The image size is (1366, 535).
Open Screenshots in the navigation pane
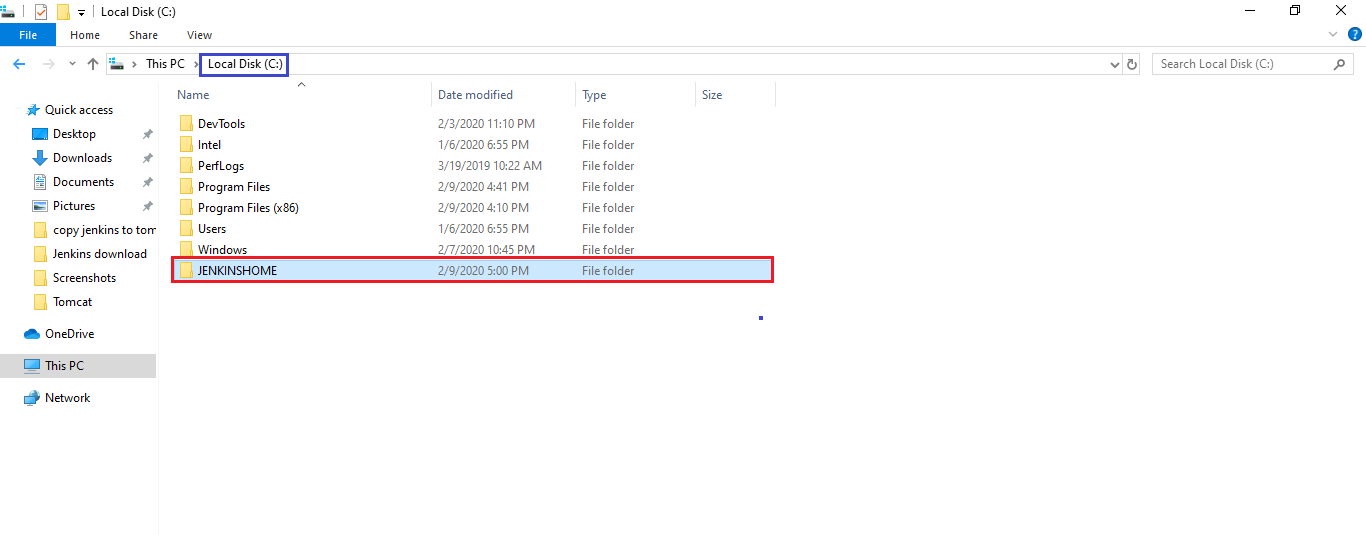click(84, 278)
